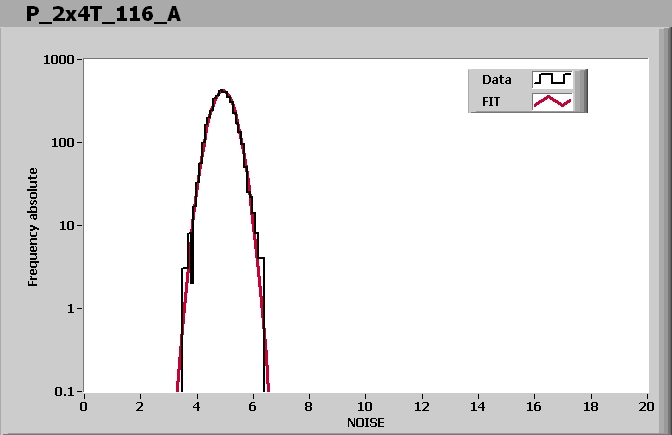672x435 pixels.
Task: Click the peak of the histogram curve
Action: (x=222, y=91)
